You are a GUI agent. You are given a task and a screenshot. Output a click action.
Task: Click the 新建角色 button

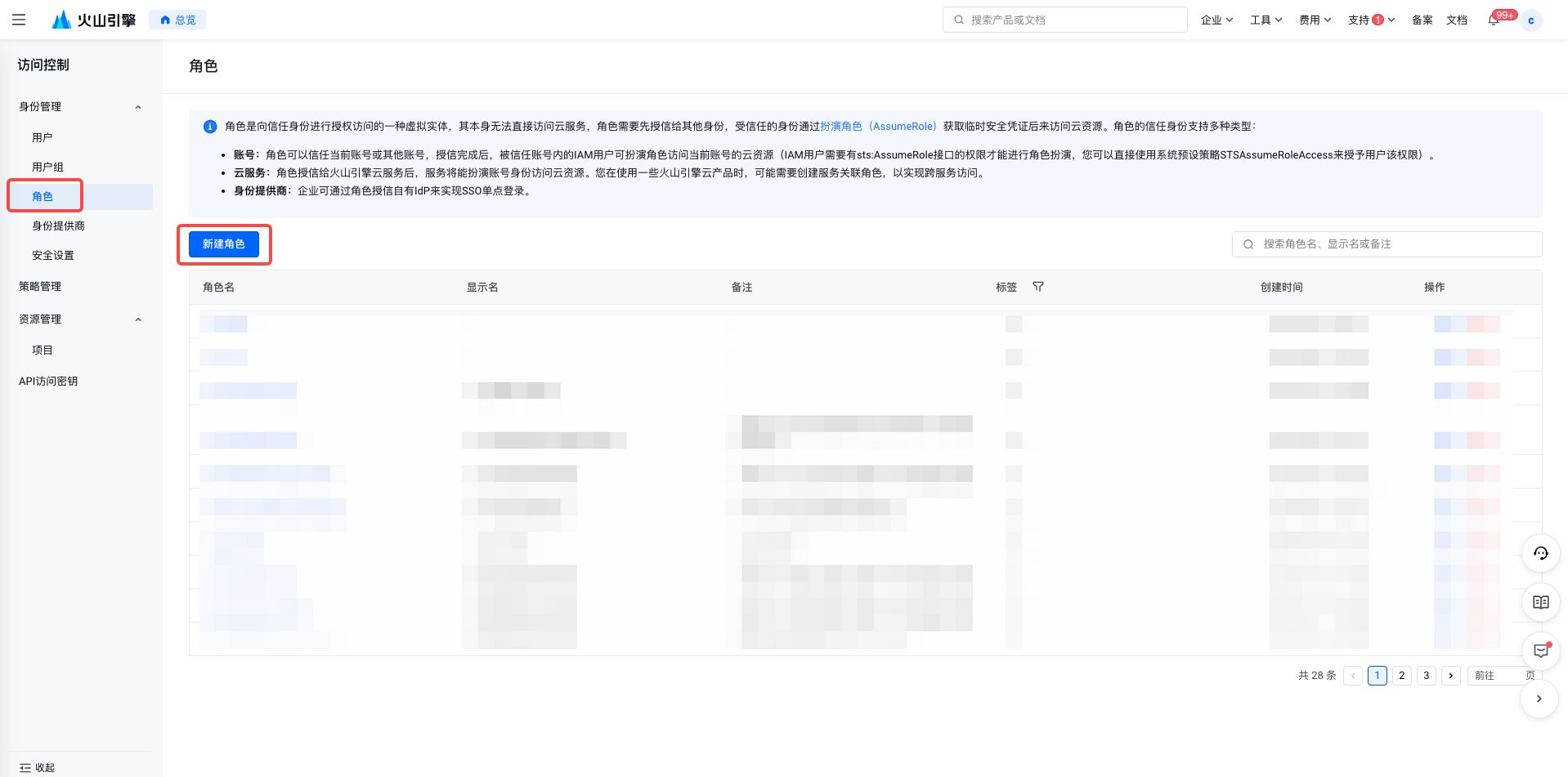pyautogui.click(x=223, y=244)
